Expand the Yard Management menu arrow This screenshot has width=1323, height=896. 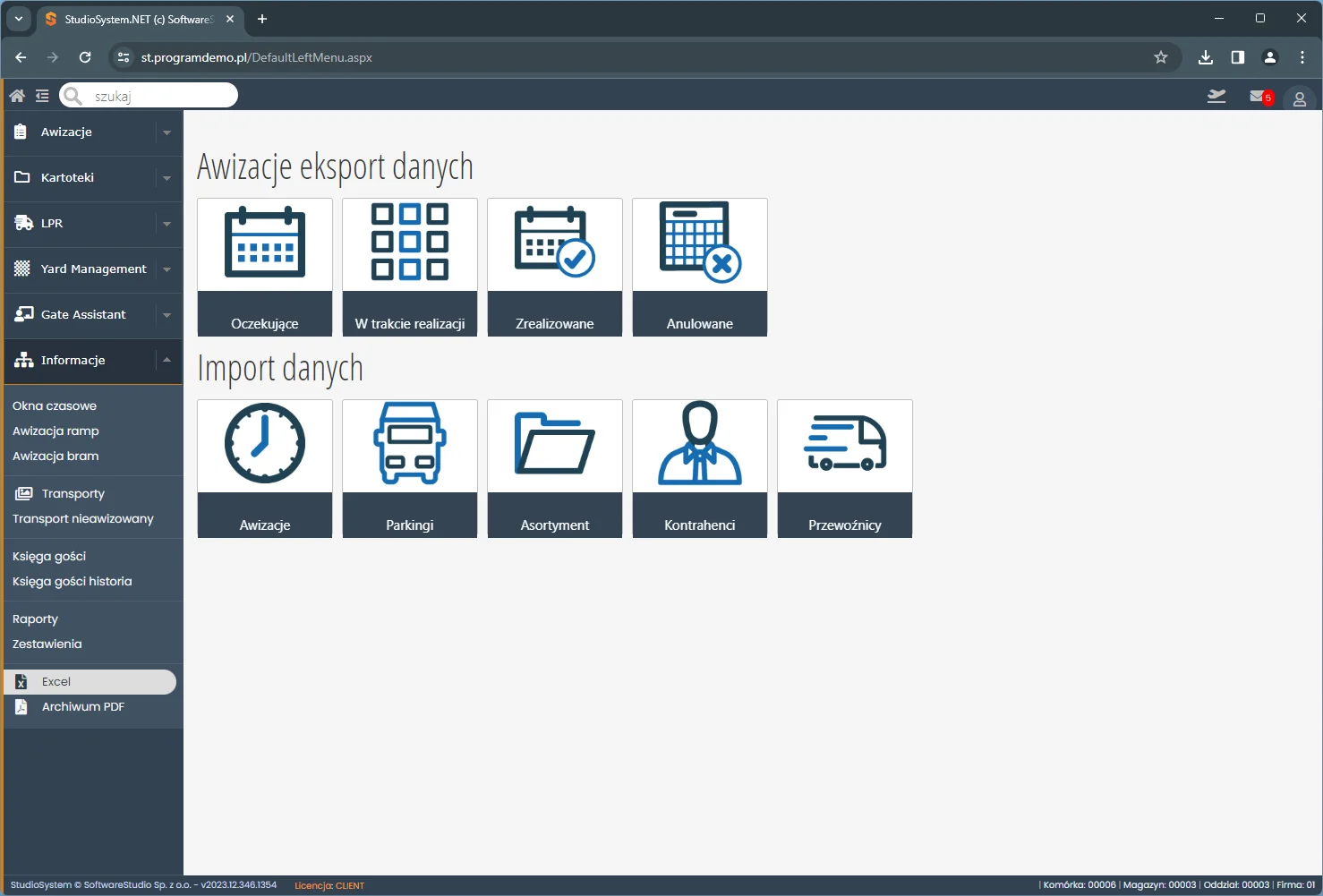point(166,269)
